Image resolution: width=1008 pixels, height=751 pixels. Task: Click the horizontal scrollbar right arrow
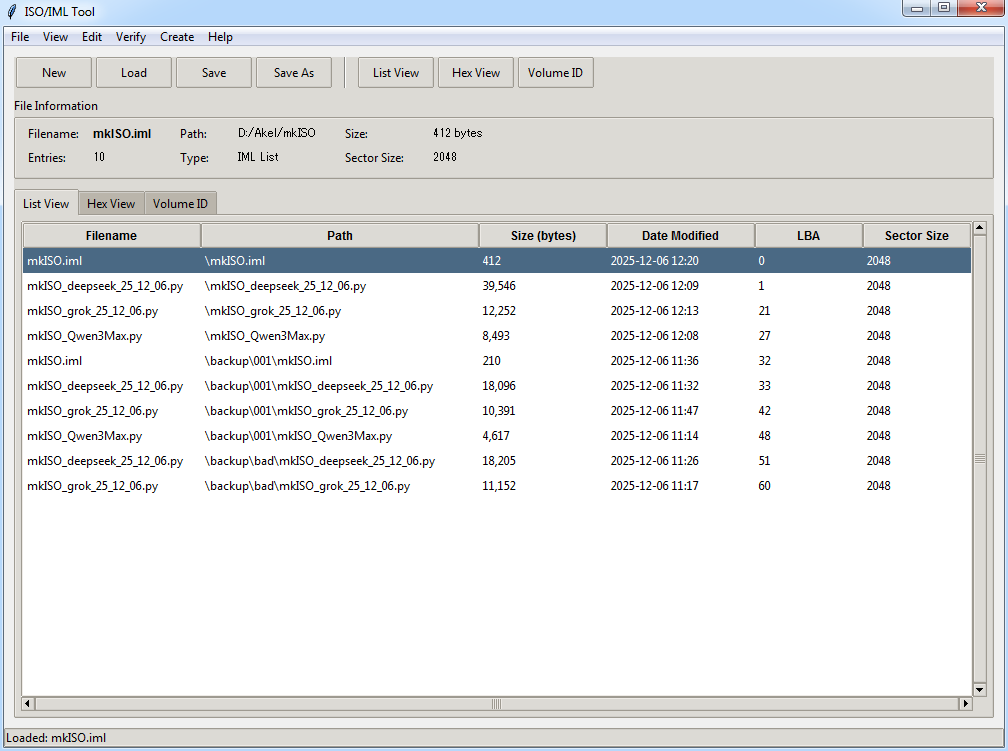point(966,704)
